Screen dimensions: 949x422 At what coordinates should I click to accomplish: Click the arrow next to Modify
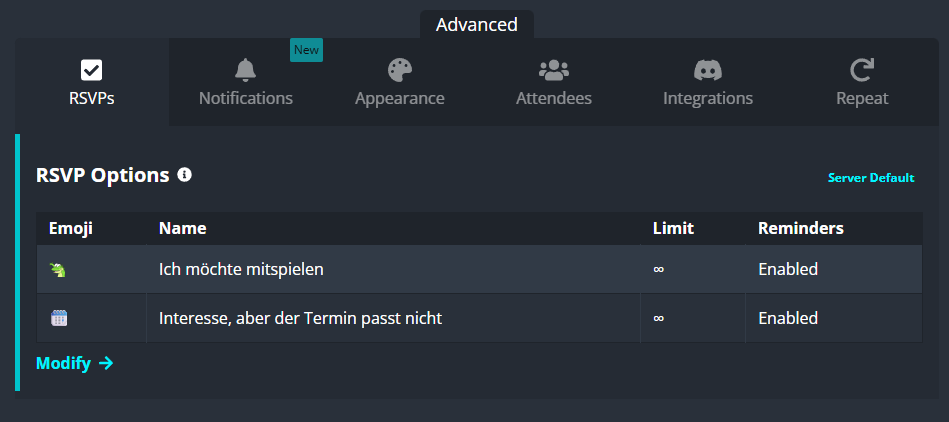pos(106,363)
